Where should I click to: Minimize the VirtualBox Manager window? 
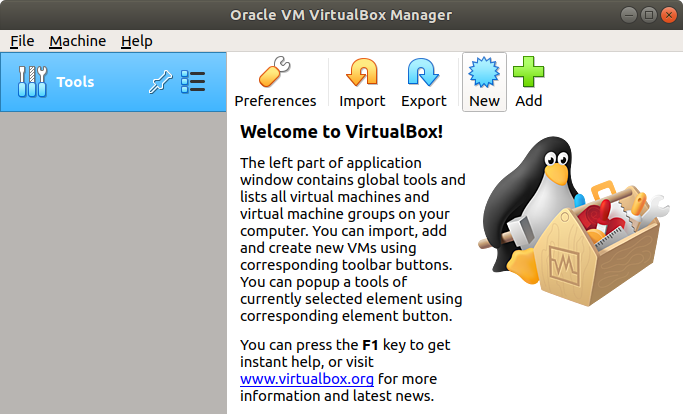[x=629, y=15]
